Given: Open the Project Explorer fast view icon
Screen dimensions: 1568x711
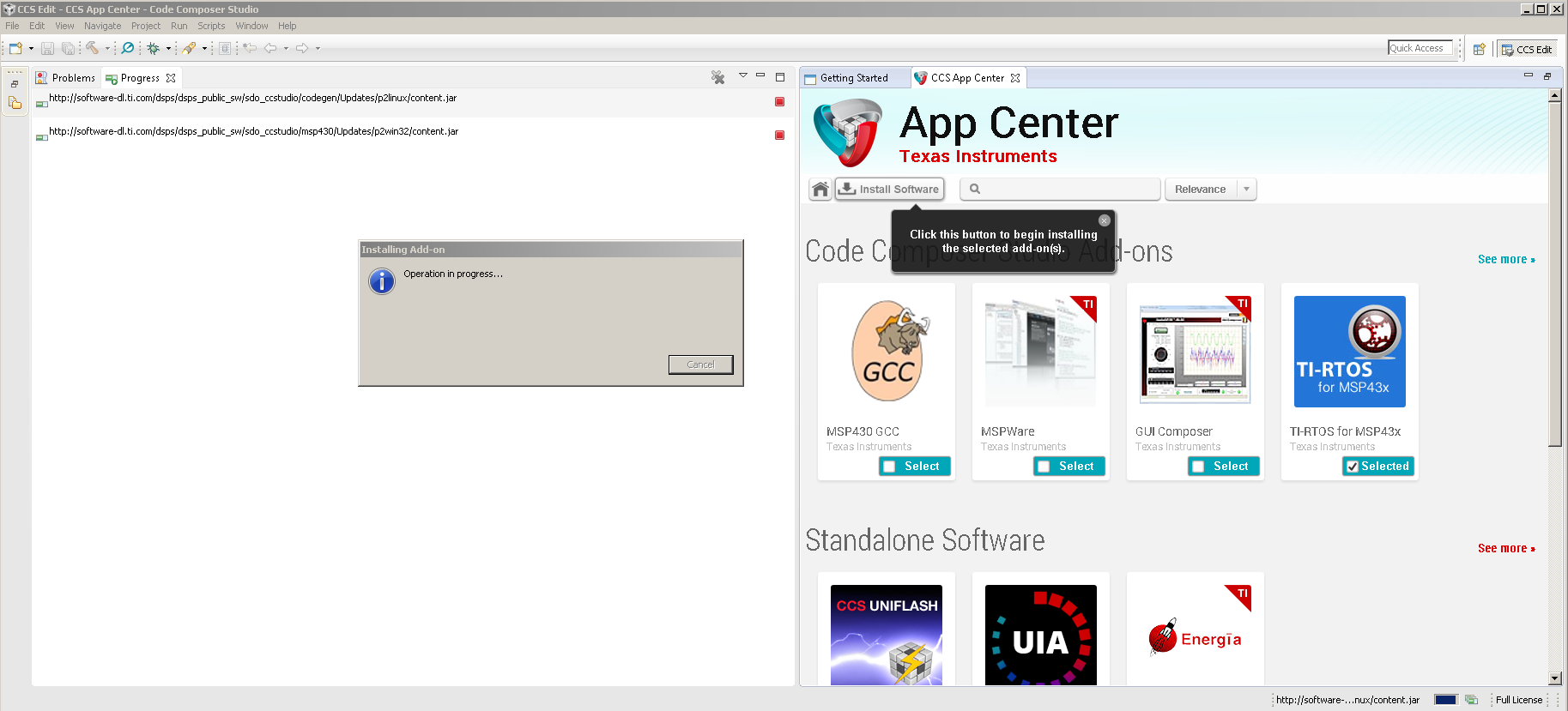Looking at the screenshot, I should pyautogui.click(x=15, y=103).
